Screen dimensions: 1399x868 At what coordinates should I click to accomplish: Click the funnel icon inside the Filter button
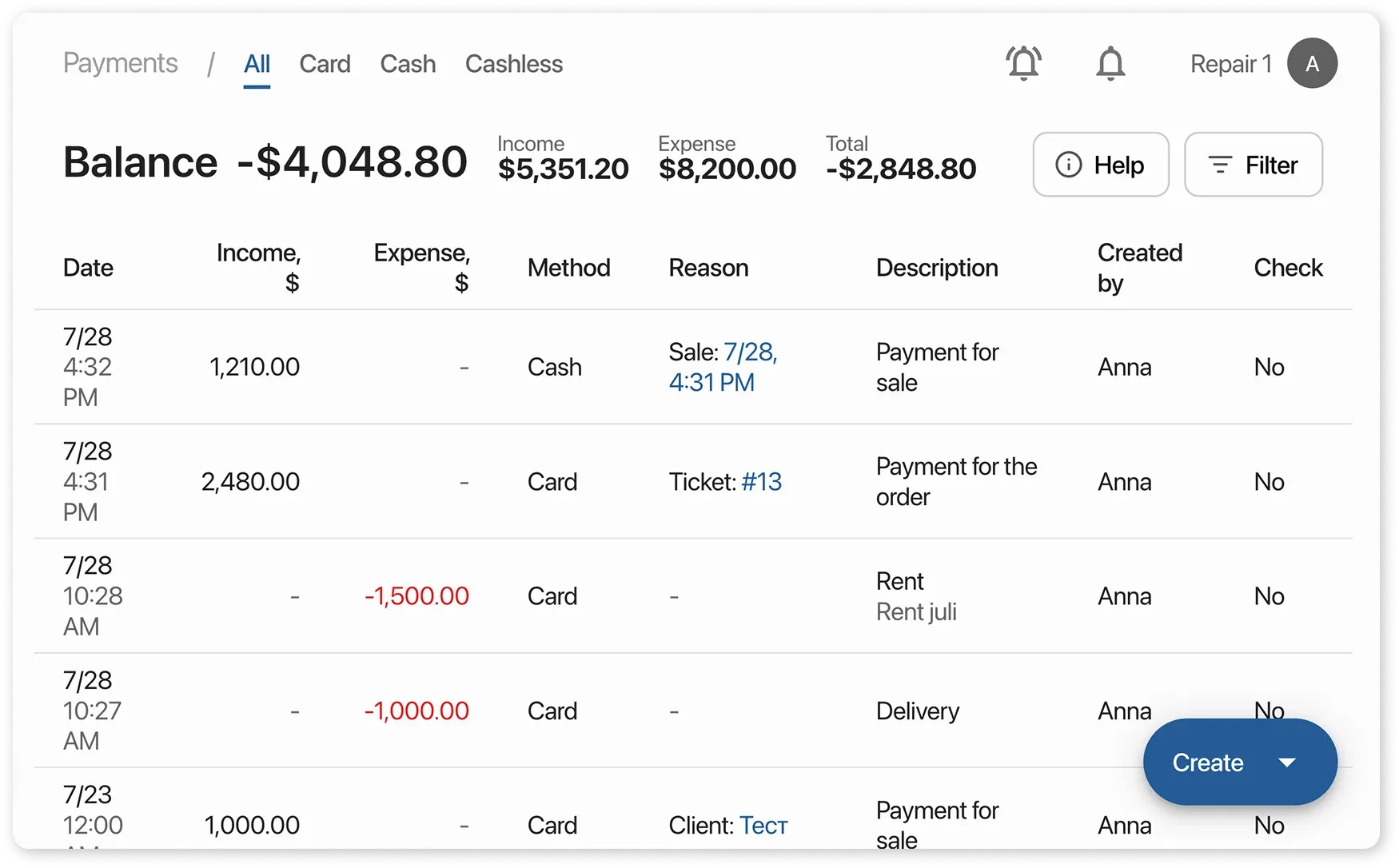(1219, 165)
